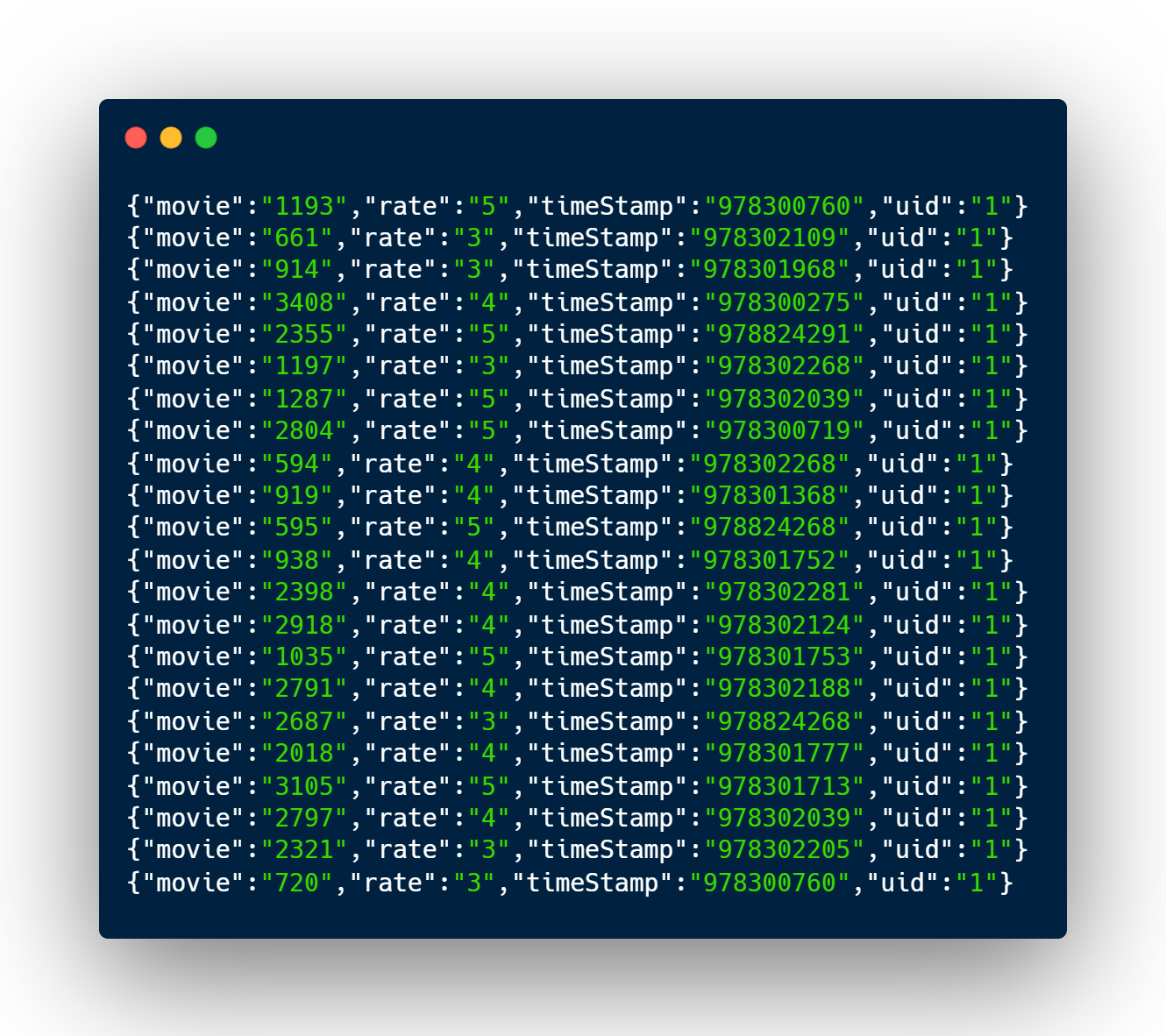Click the movie ID 1197 value
The width and height of the screenshot is (1166, 1036).
pyautogui.click(x=304, y=365)
